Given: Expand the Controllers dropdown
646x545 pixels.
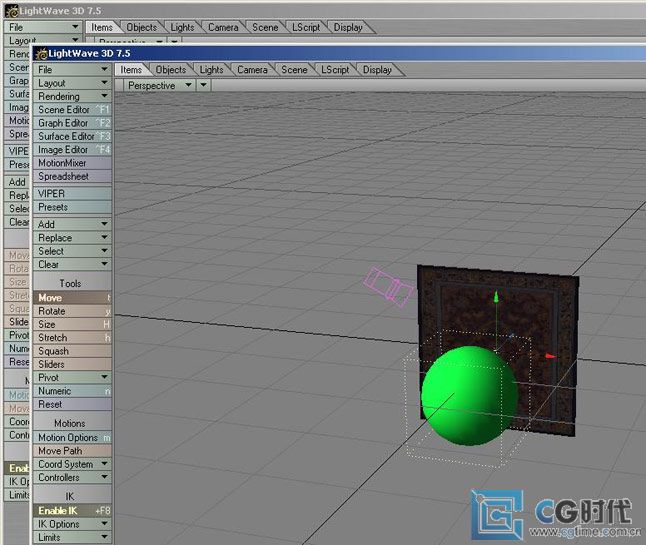Looking at the screenshot, I should coord(72,477).
